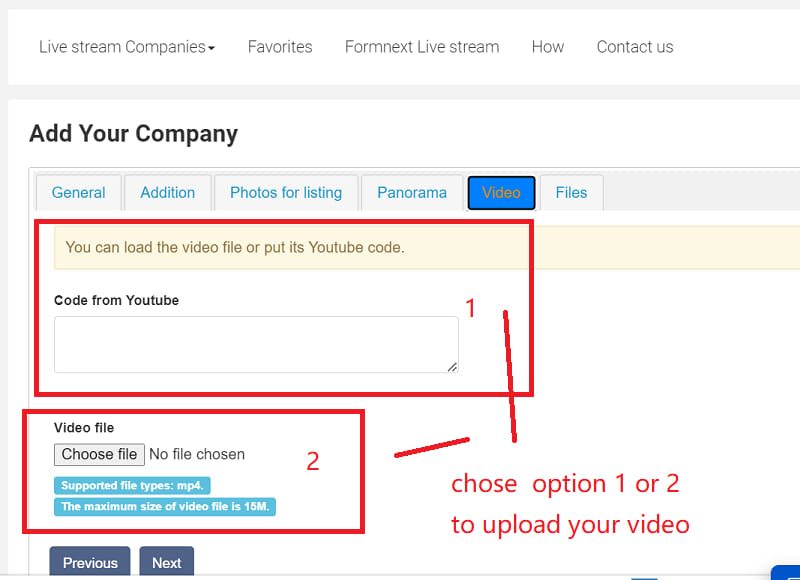Go back with the Previous button
Screen dimensions: 800x580
90,562
